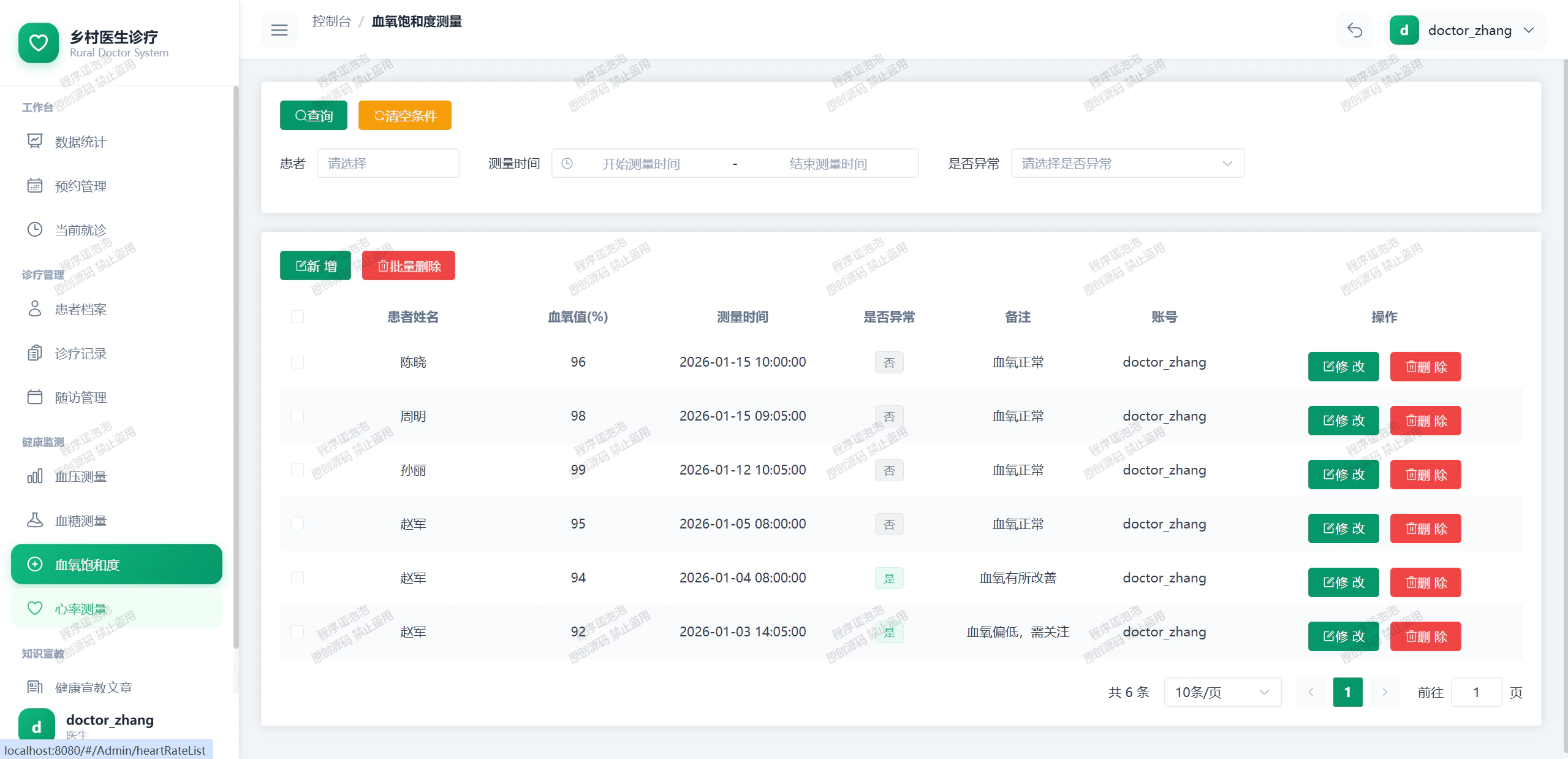
Task: Click the 血氧偏低，需关注 remark cell
Action: (1018, 632)
